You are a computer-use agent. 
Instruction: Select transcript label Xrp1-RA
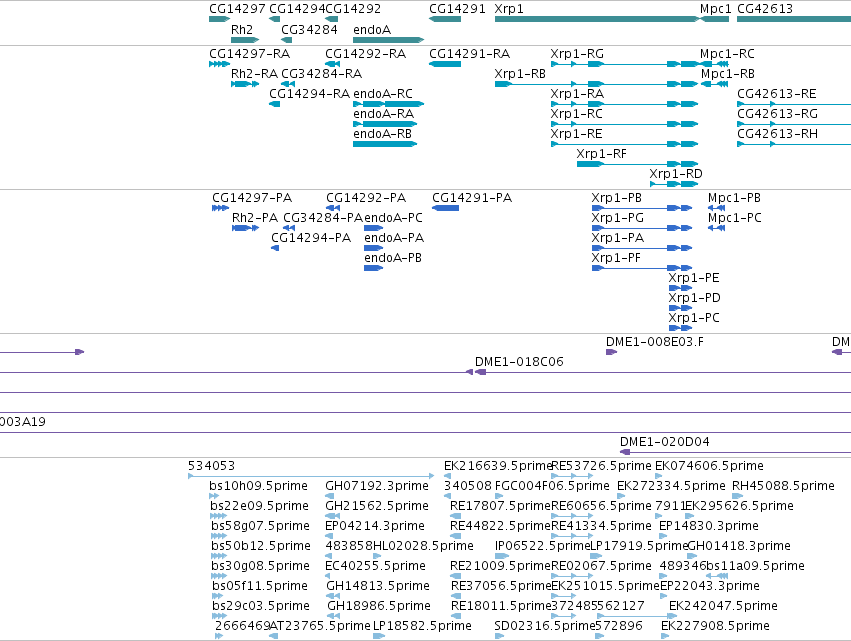577,94
